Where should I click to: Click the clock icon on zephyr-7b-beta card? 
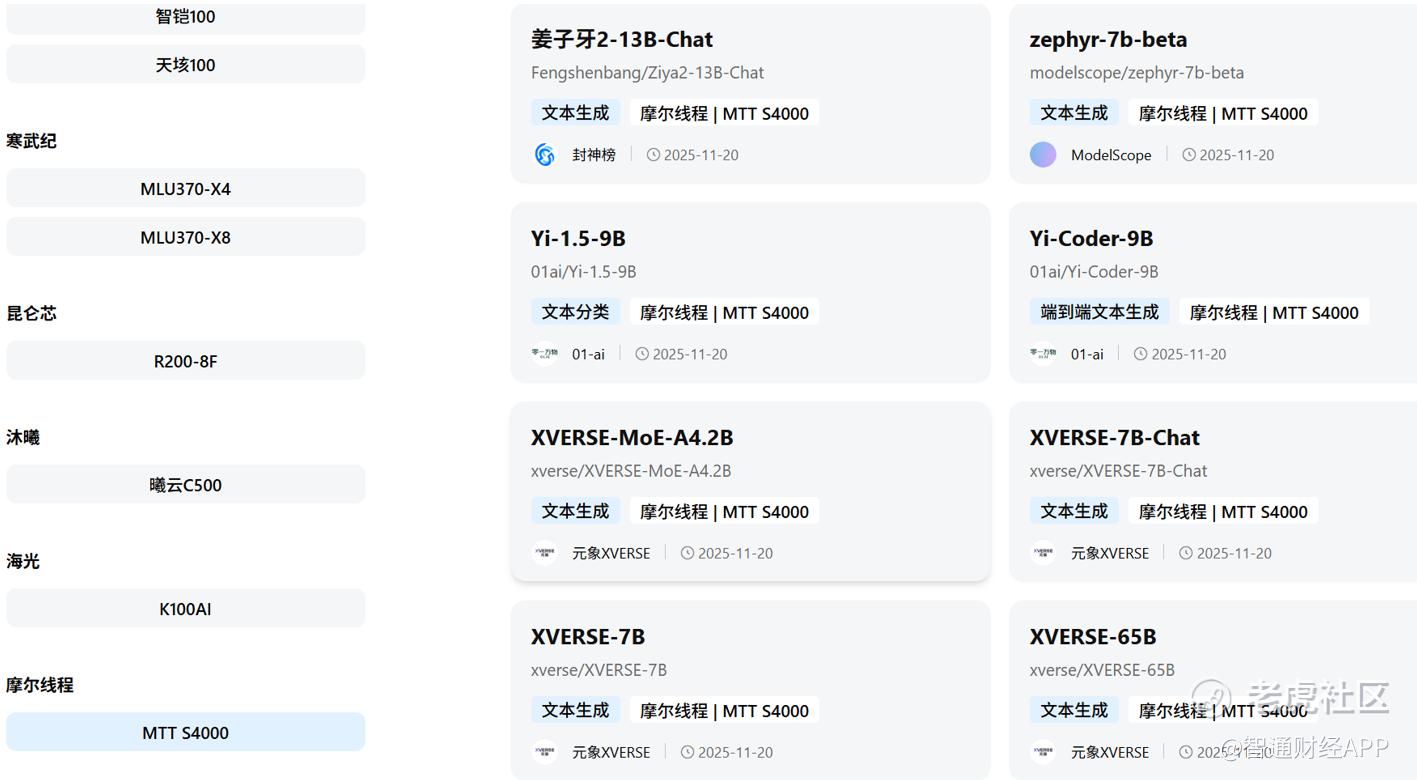(x=1188, y=155)
